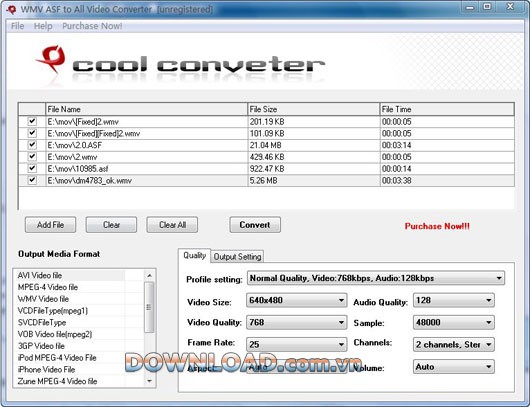Select MPEG-4 Video file format
The width and height of the screenshot is (530, 407).
pyautogui.click(x=48, y=287)
